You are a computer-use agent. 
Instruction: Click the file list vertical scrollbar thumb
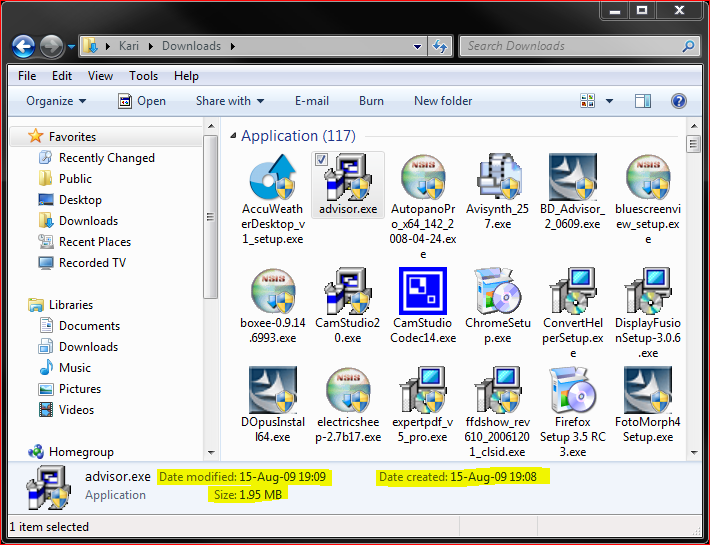coord(694,144)
